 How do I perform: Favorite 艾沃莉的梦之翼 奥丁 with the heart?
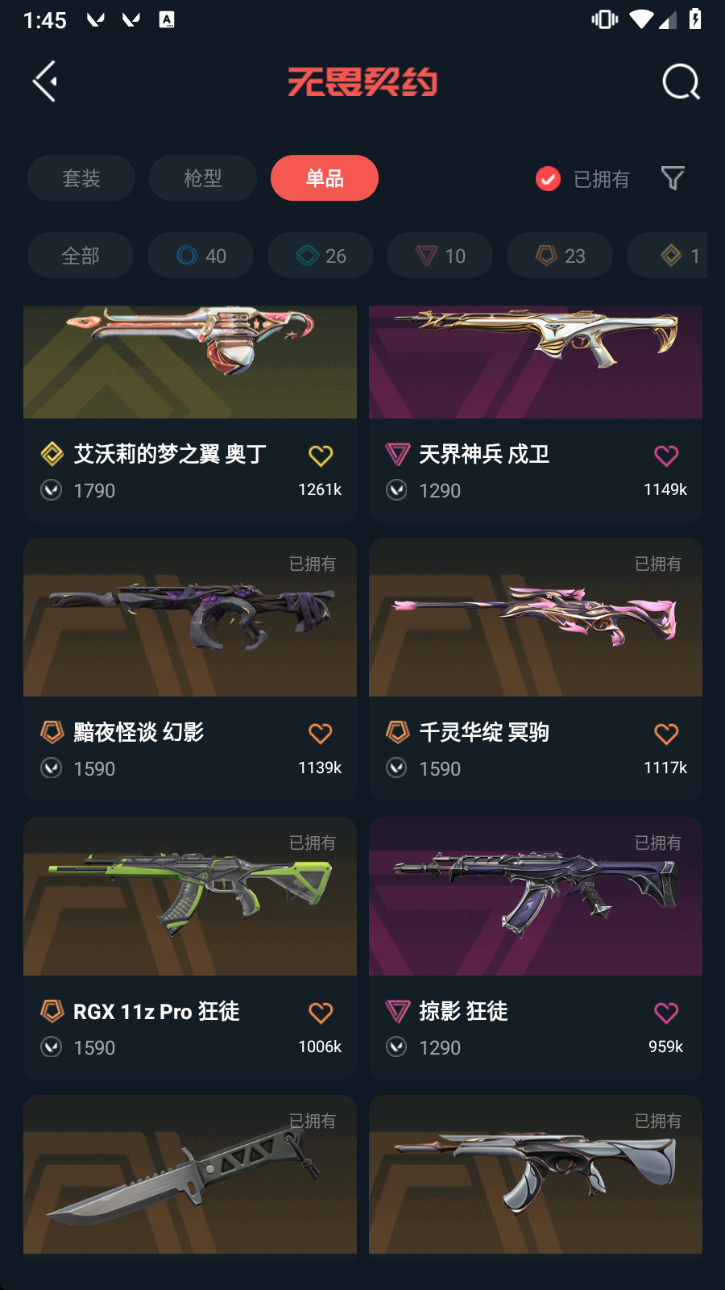(x=320, y=456)
